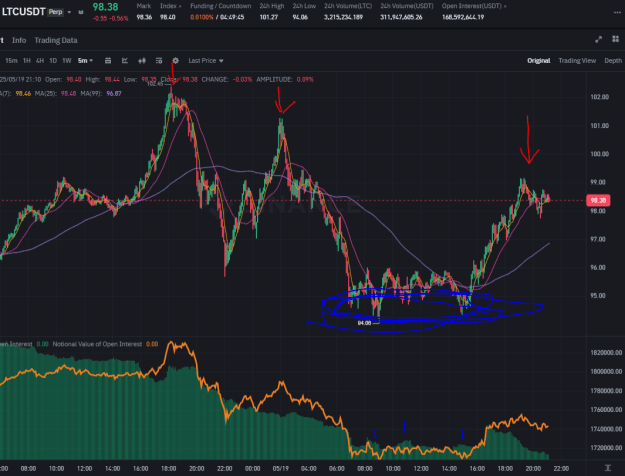
Task: Click the last price 98.38 header value
Action: pyautogui.click(x=105, y=7)
